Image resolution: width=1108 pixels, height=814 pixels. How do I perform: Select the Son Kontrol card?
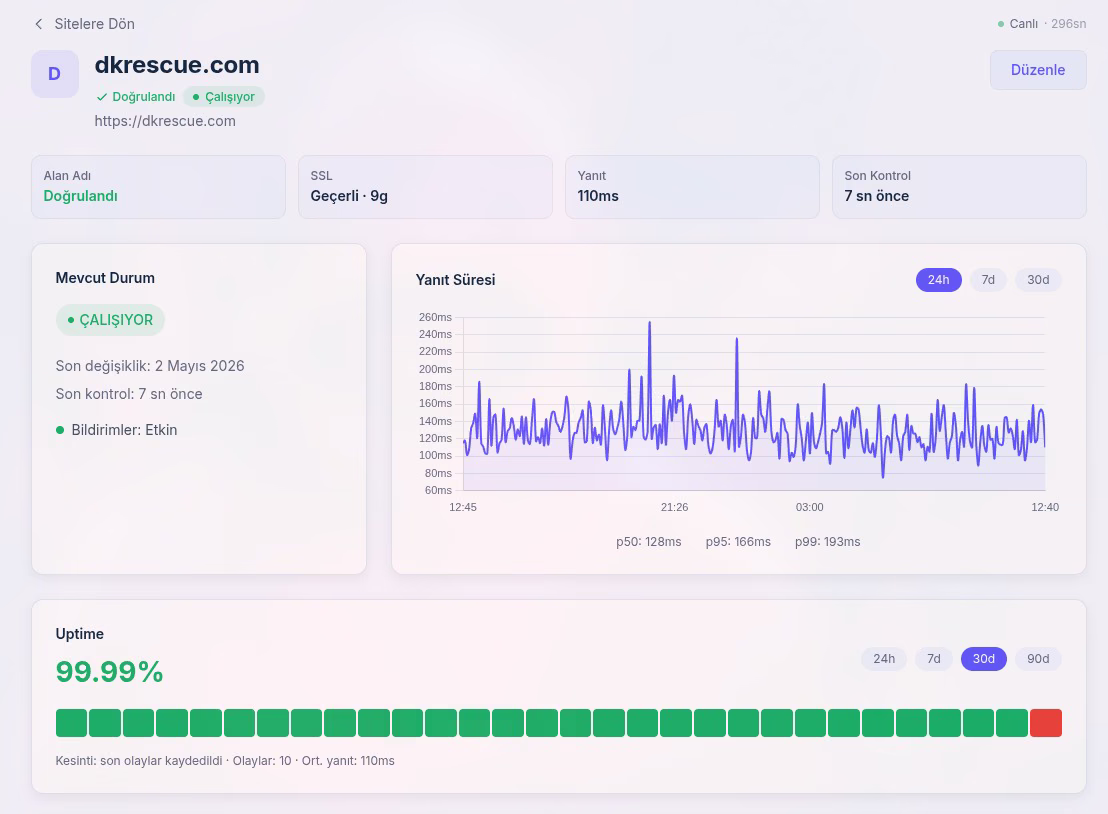point(959,187)
